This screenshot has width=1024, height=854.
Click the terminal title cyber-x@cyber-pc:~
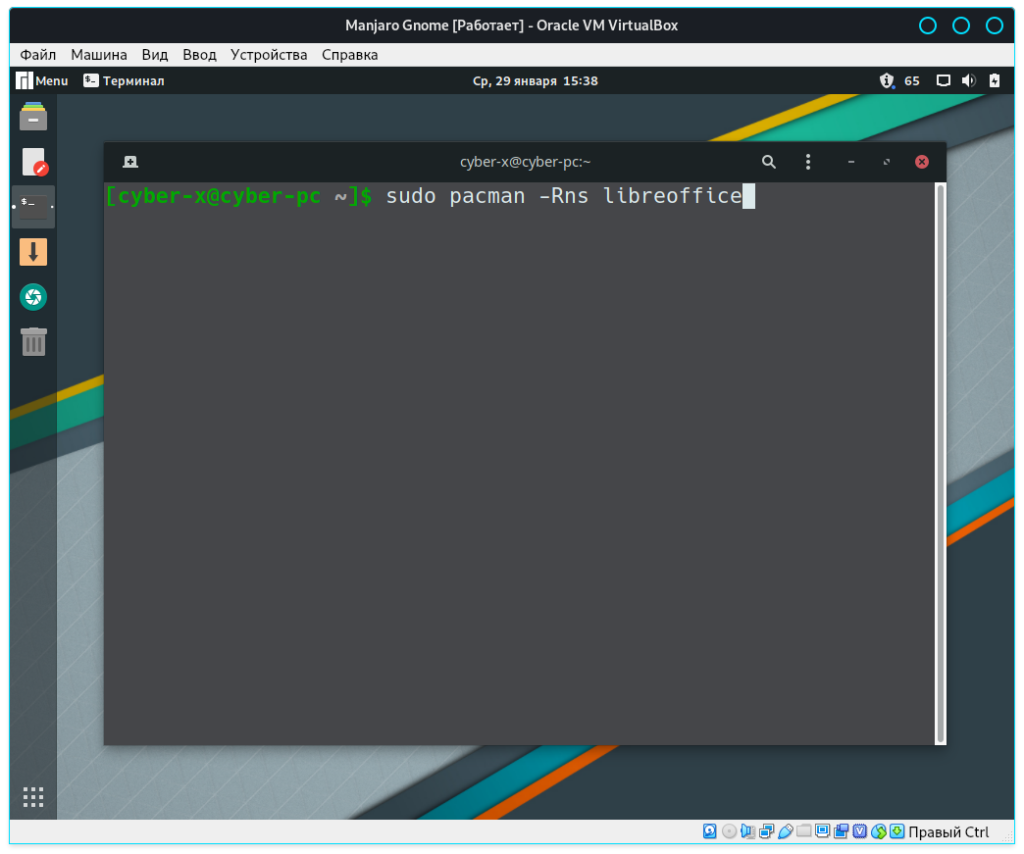(x=525, y=162)
